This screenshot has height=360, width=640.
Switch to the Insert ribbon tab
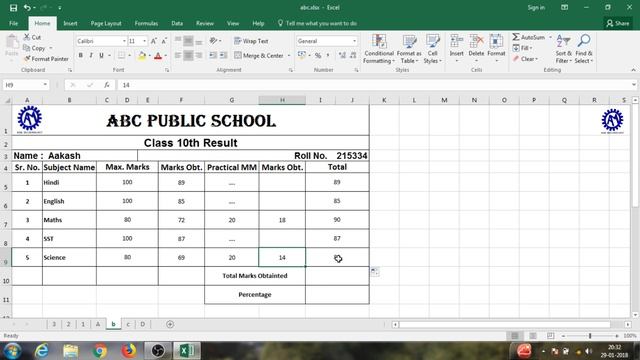[70, 23]
